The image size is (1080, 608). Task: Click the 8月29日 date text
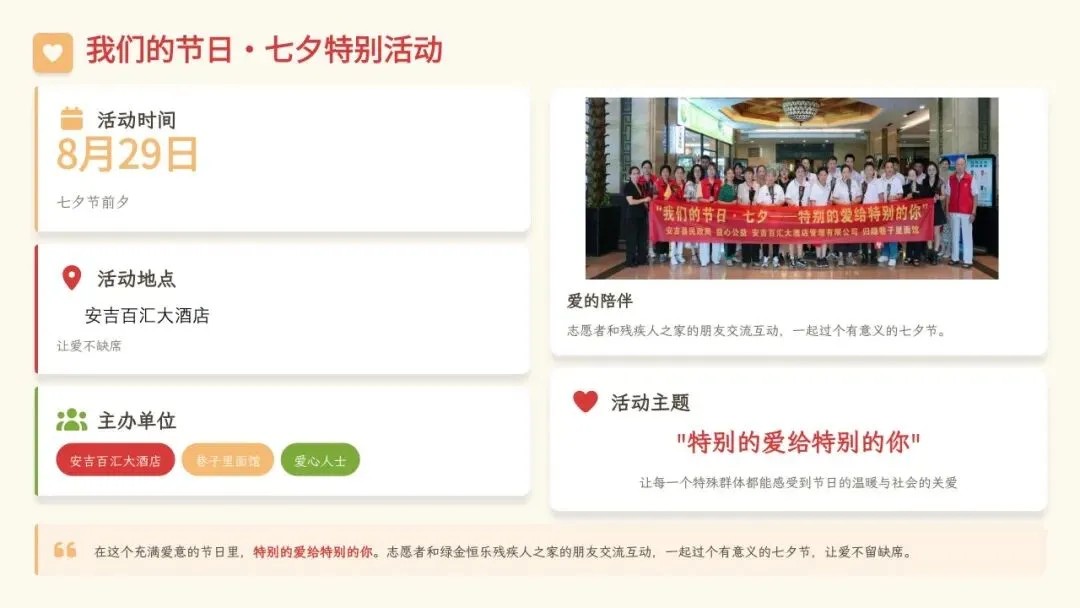(127, 154)
